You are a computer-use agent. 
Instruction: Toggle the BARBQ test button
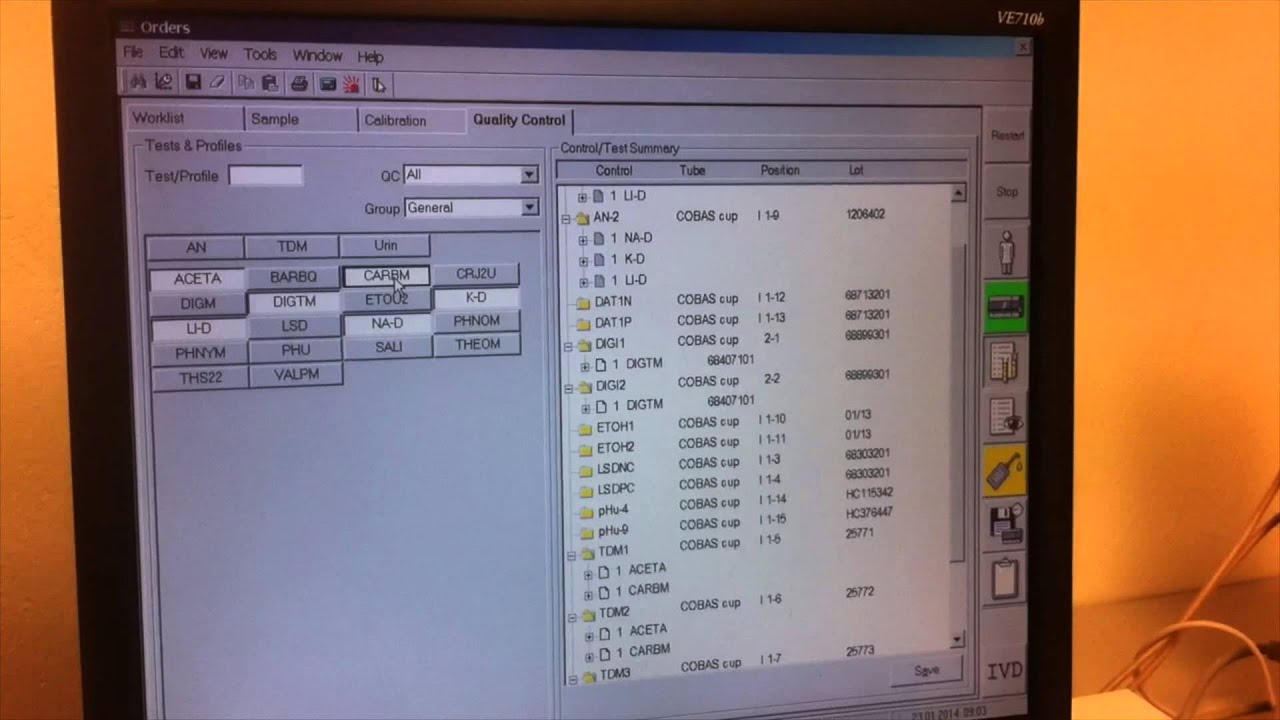point(293,277)
